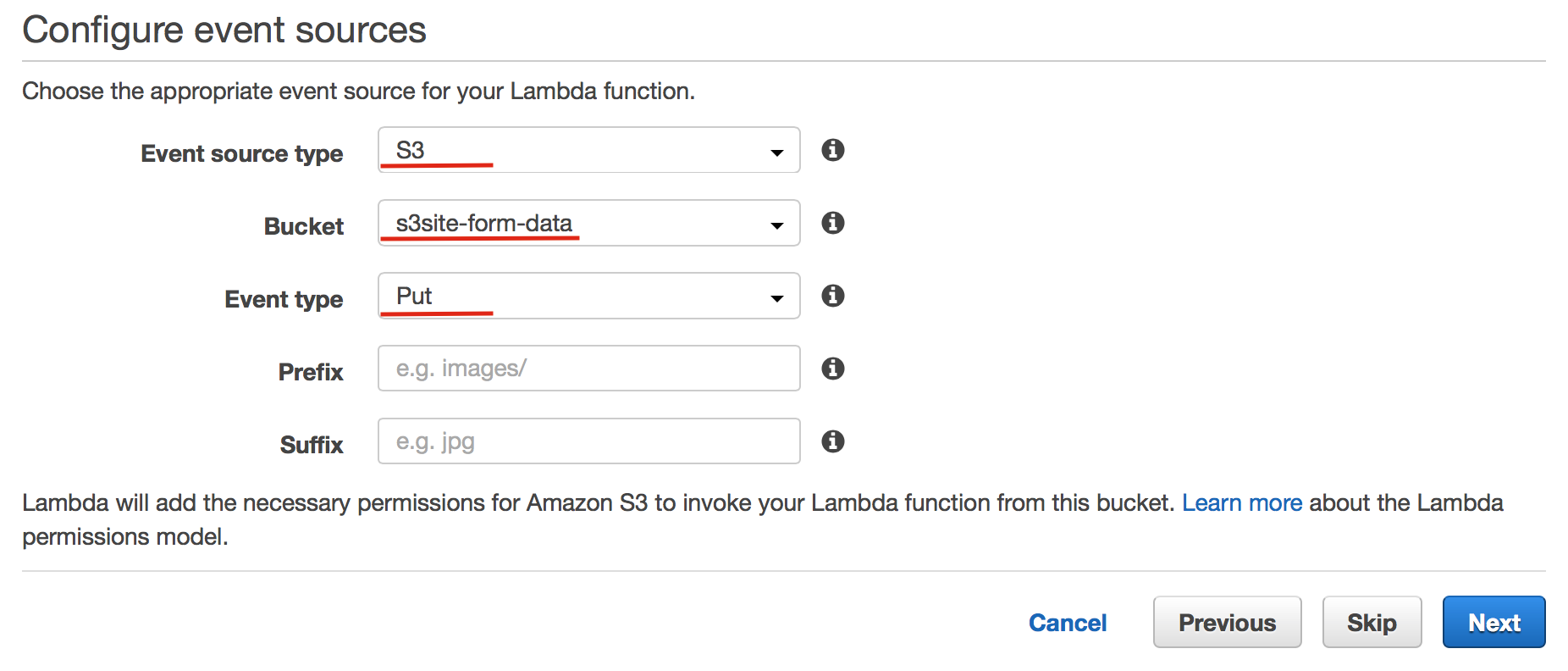1568x671 pixels.
Task: Click info icon next to Prefix field
Action: (833, 369)
